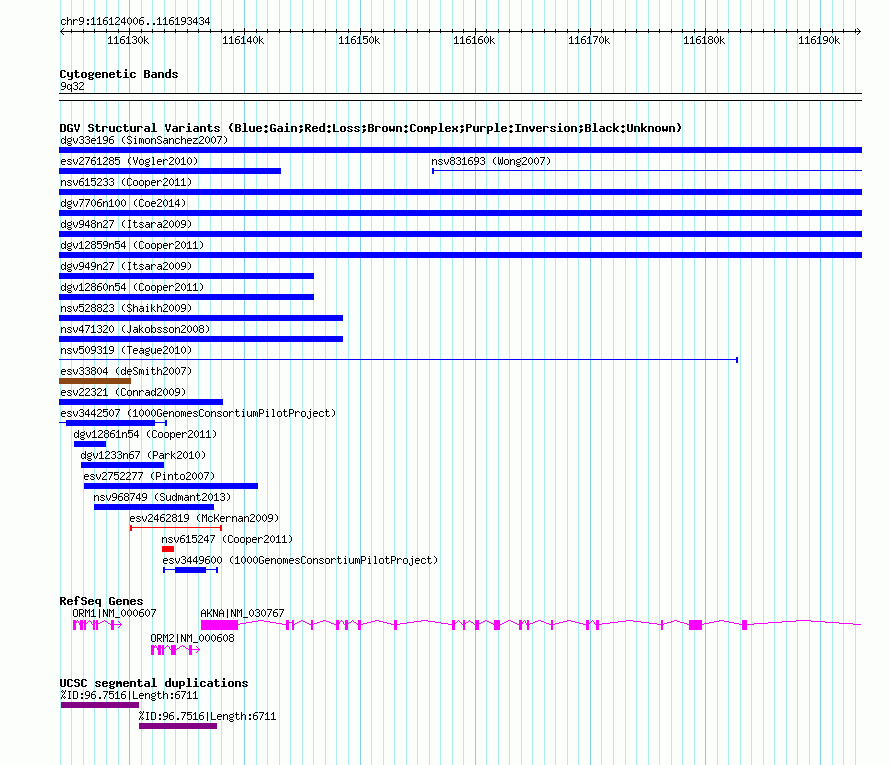The image size is (890, 765).
Task: Click the DGV Structural Variants track title
Action: 371,128
